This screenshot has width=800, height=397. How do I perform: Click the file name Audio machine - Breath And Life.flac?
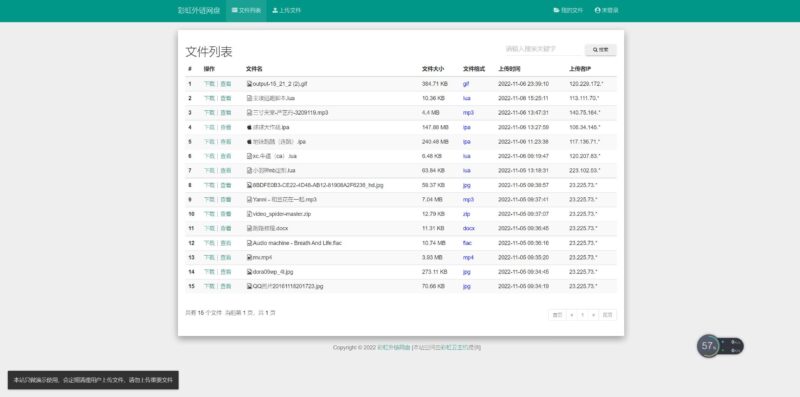click(x=297, y=243)
